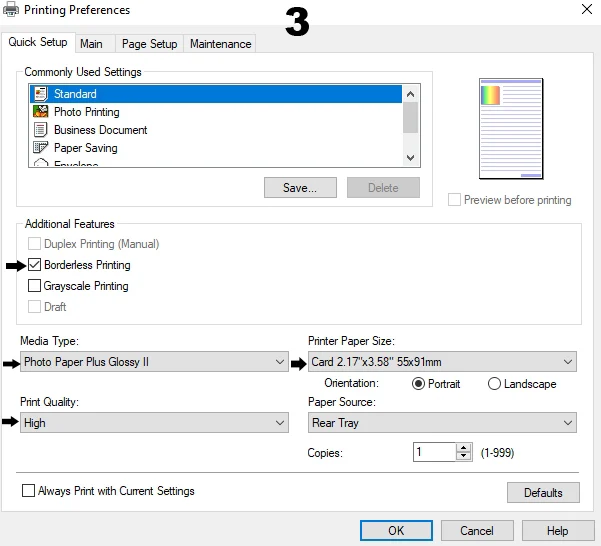
Task: Click the Photo Printing preset icon
Action: (x=41, y=111)
